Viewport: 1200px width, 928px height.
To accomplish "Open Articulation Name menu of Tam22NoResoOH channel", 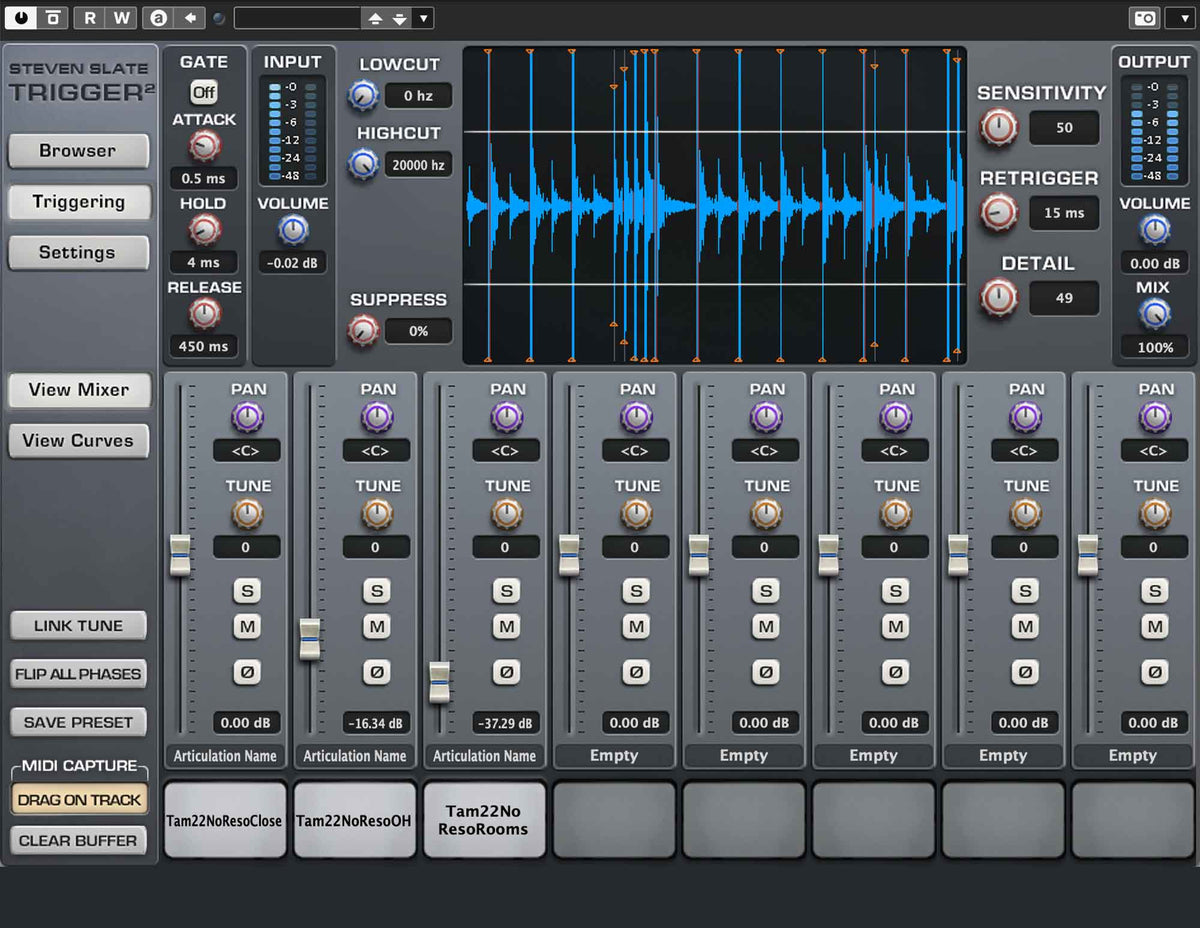I will point(355,756).
